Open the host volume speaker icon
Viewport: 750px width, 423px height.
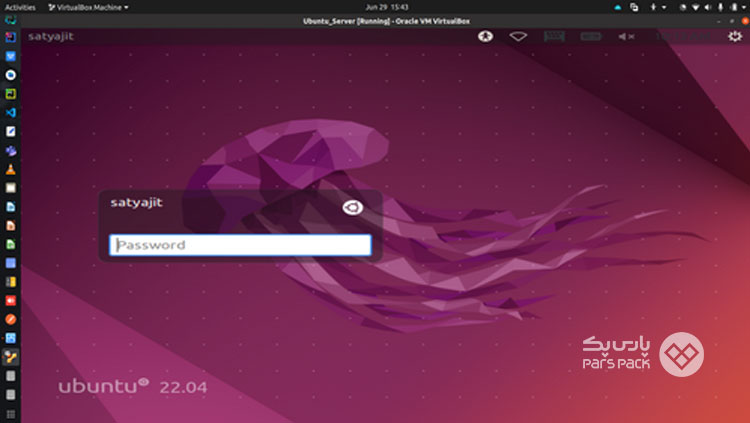pyautogui.click(x=708, y=7)
